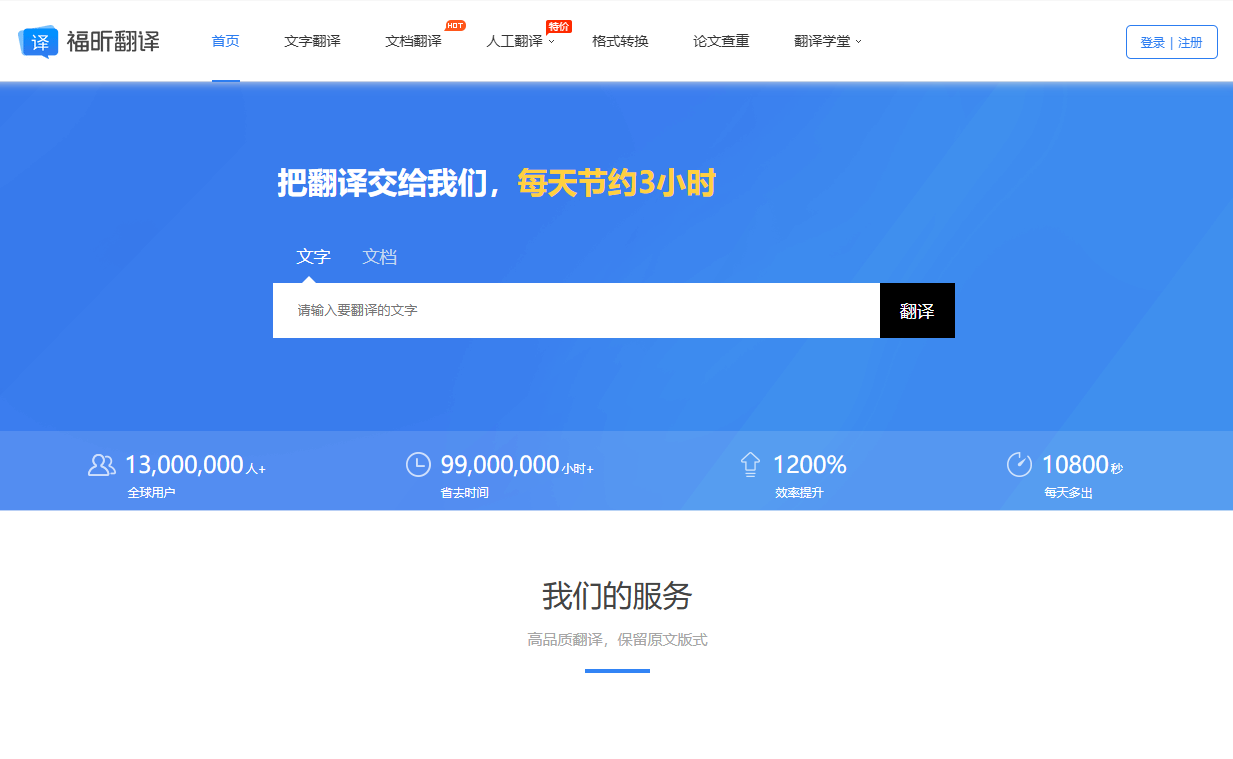Screen dimensions: 1233x759
Task: Click the 福昕翻译 logo icon
Action: [x=38, y=41]
